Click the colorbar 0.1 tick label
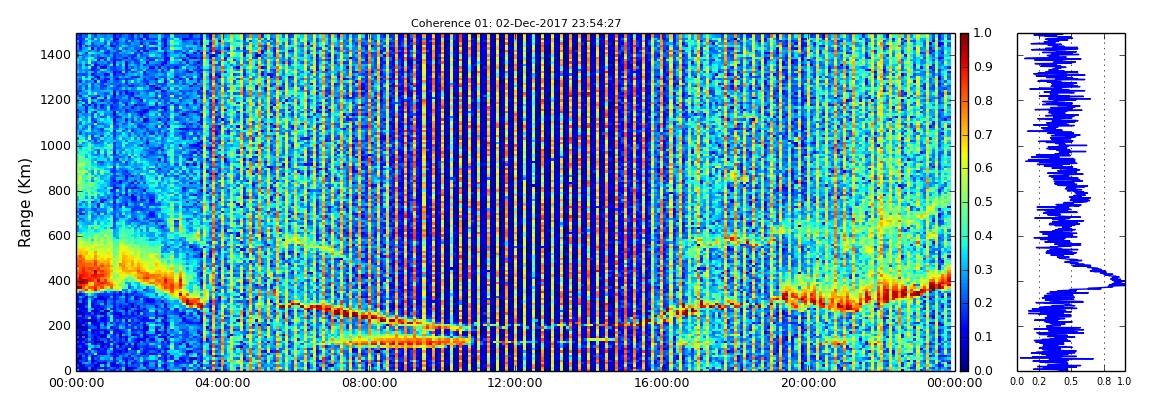The image size is (1150, 407). [981, 337]
